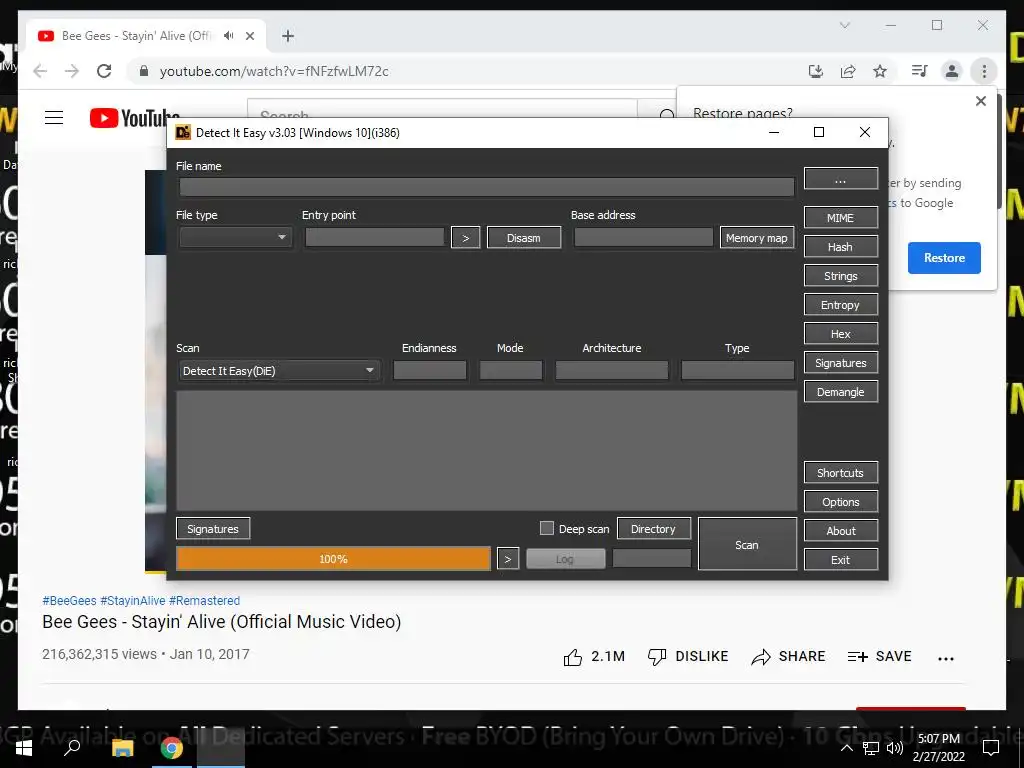Open the Disasm view
The height and width of the screenshot is (768, 1024).
click(x=524, y=238)
